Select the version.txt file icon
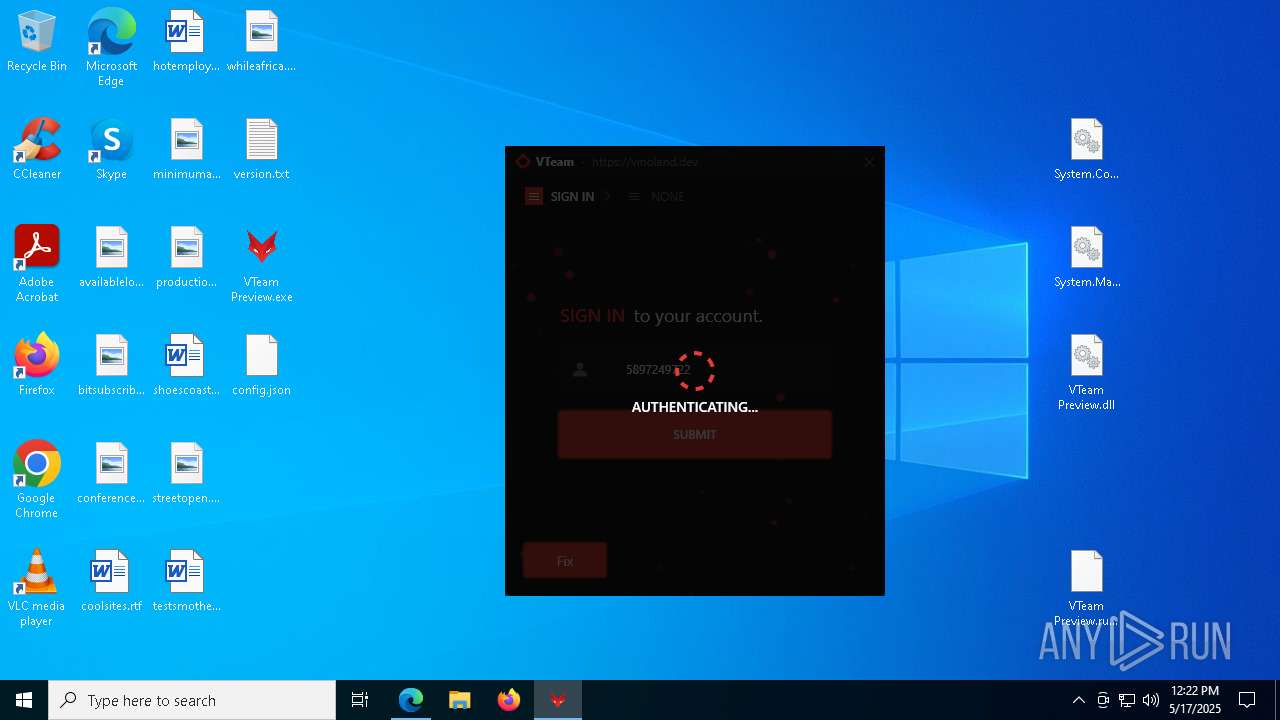1280x720 pixels. pos(261,150)
